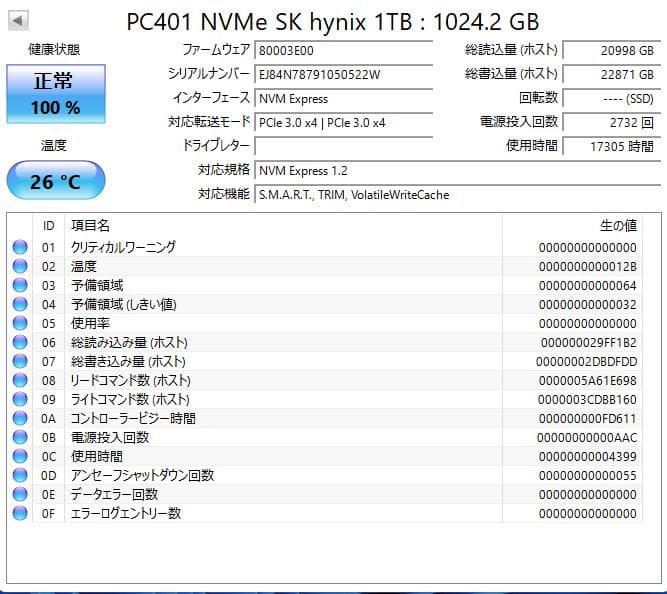This screenshot has width=667, height=594.
Task: Click status icon for row 0C 使用時間
Action: pos(20,456)
